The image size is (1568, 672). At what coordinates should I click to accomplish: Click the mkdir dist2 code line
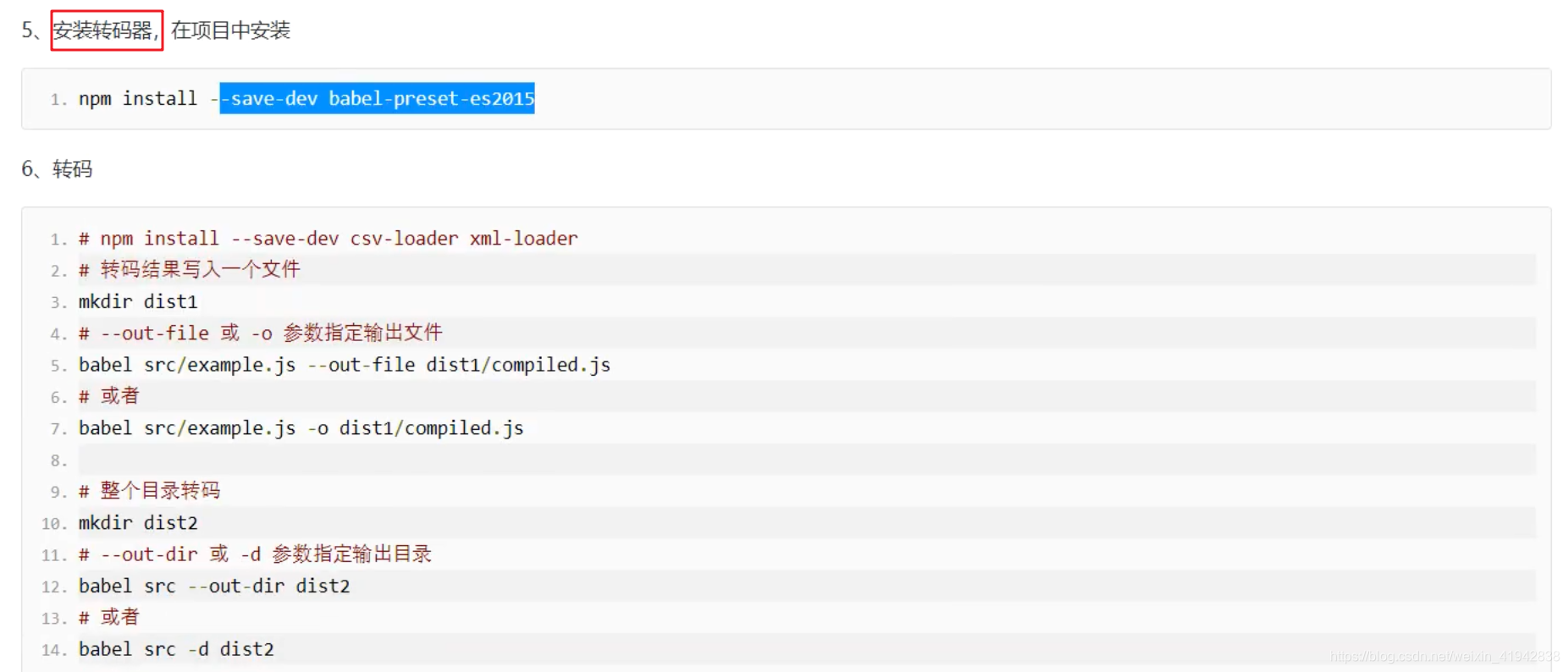click(x=138, y=523)
